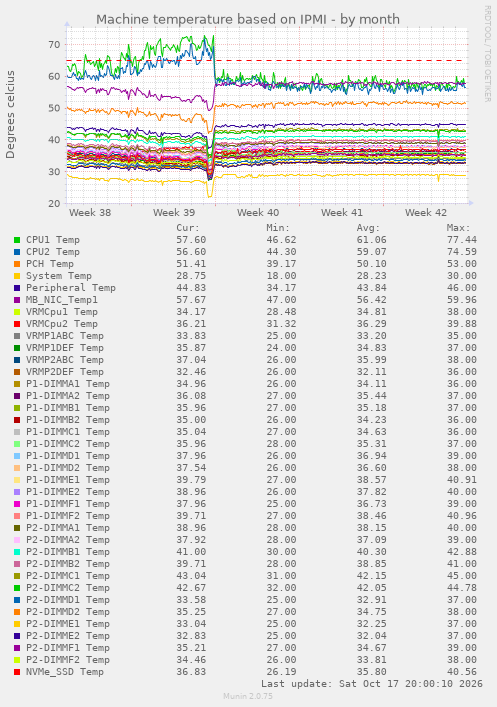497x707 pixels.
Task: Click the 'VRMP2DEF Temp' legend label
Action: click(x=65, y=372)
